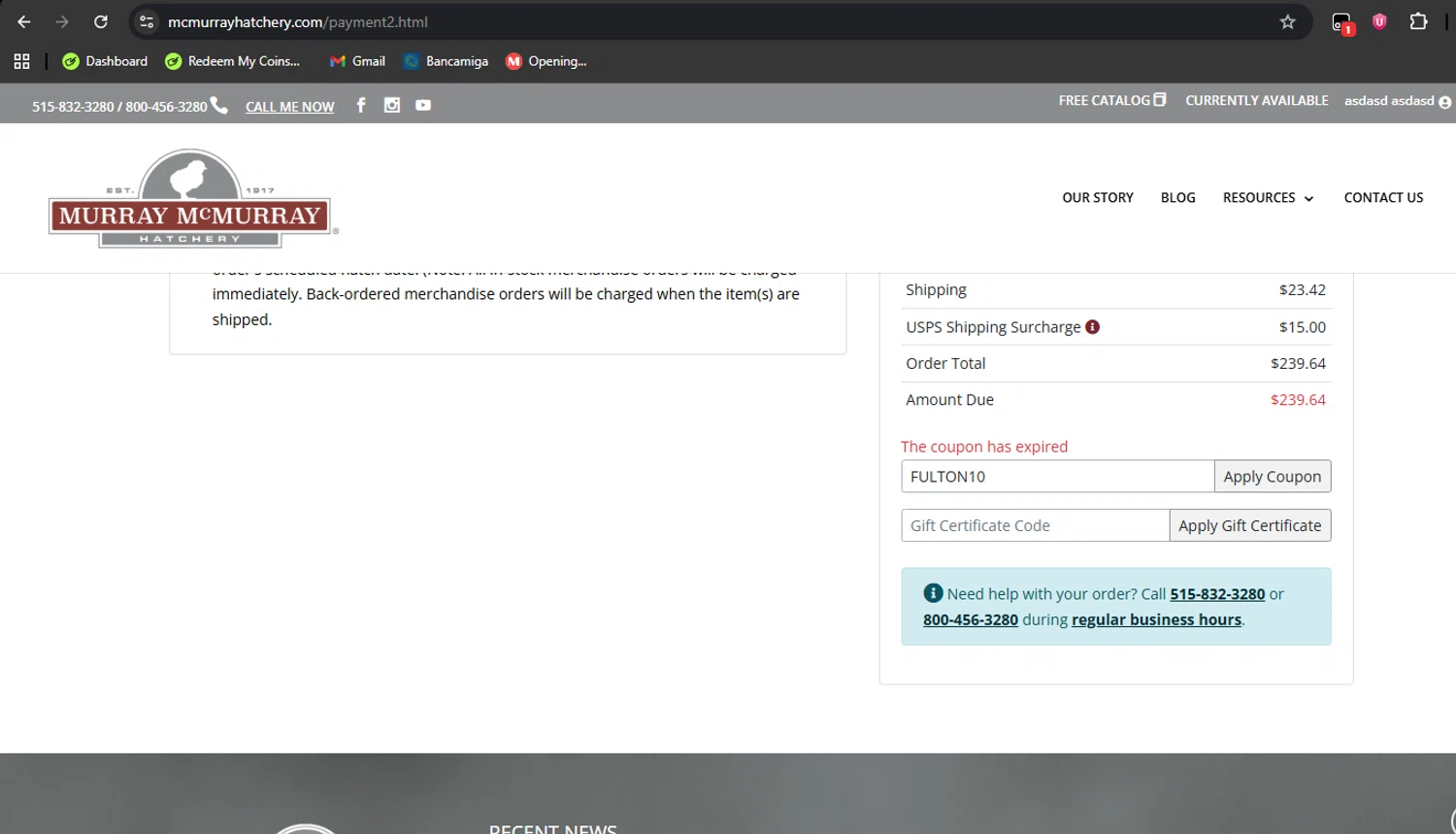The height and width of the screenshot is (834, 1456).
Task: Open the OUR STORY page
Action: (x=1098, y=197)
